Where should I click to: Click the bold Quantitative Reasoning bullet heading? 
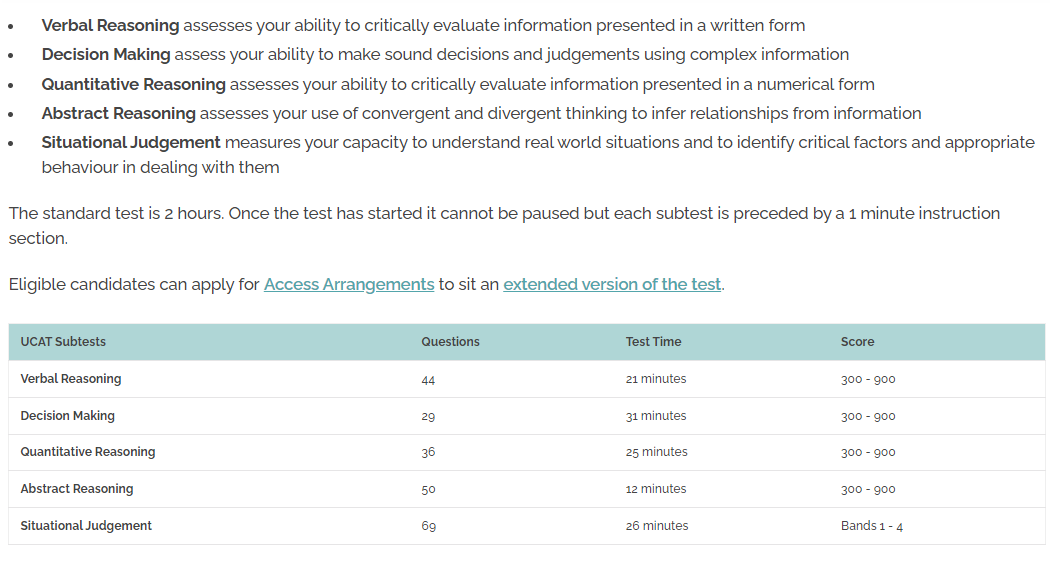133,84
